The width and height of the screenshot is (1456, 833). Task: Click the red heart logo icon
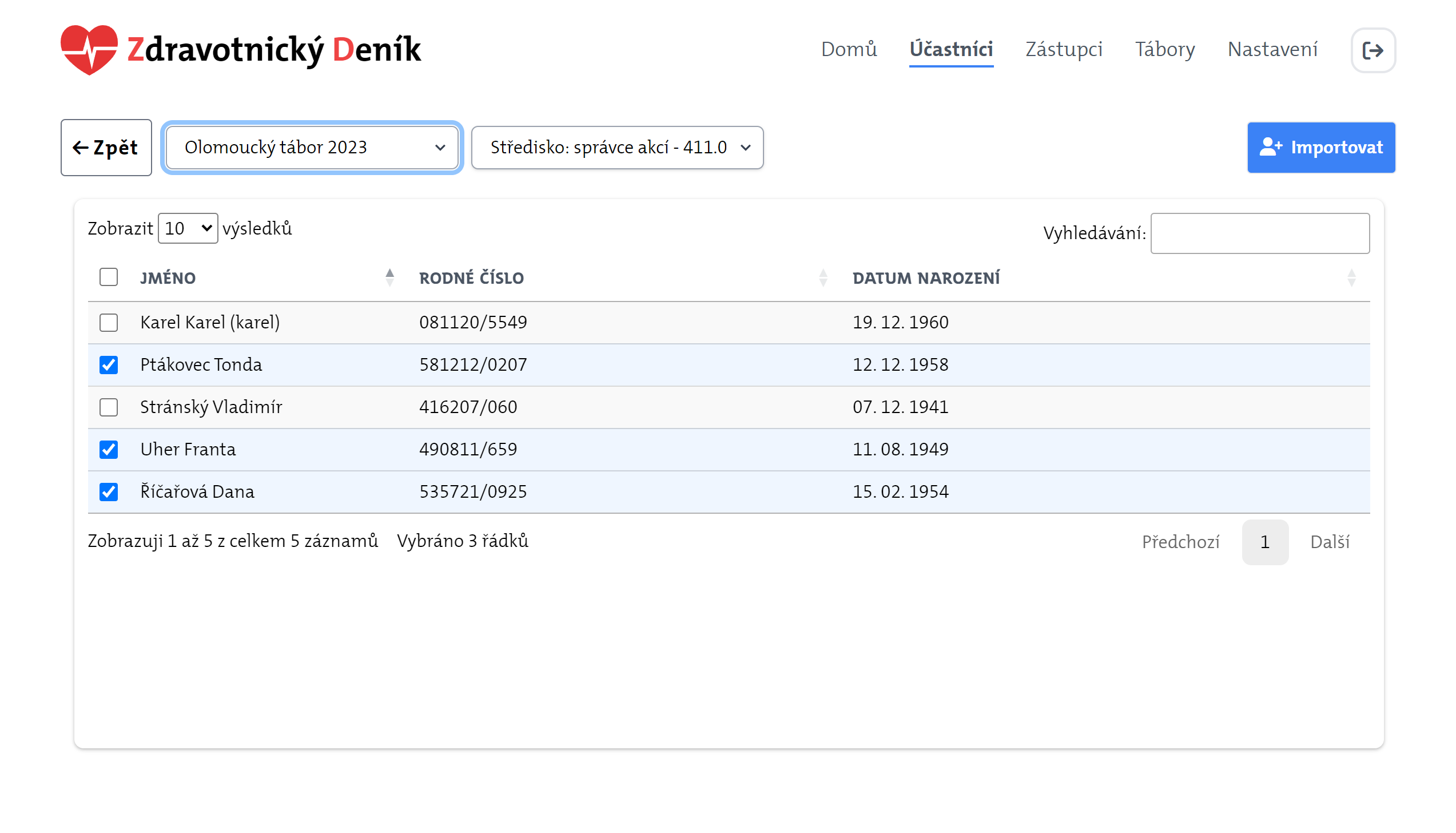[89, 50]
